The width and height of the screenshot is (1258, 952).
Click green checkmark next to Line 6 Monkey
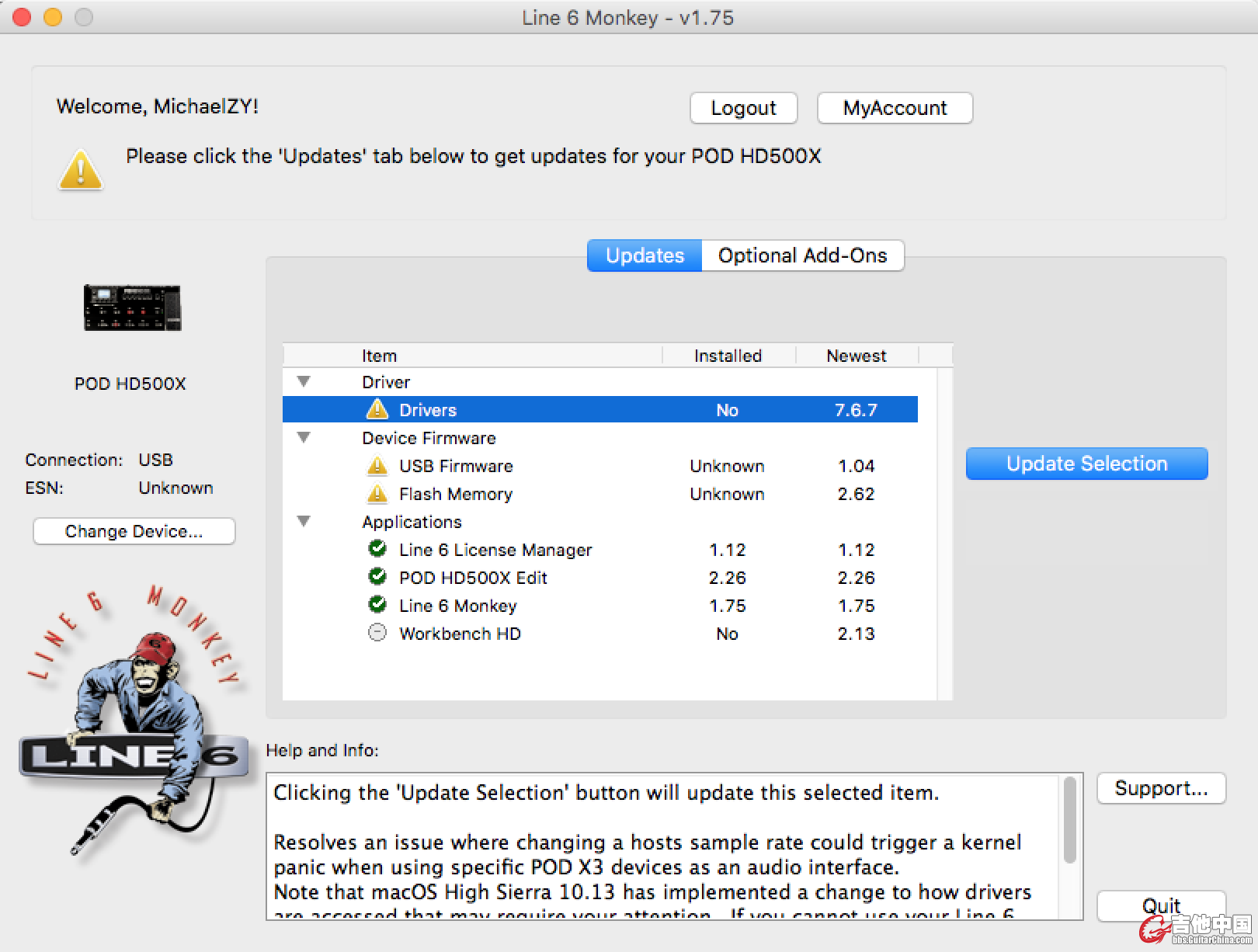[377, 605]
